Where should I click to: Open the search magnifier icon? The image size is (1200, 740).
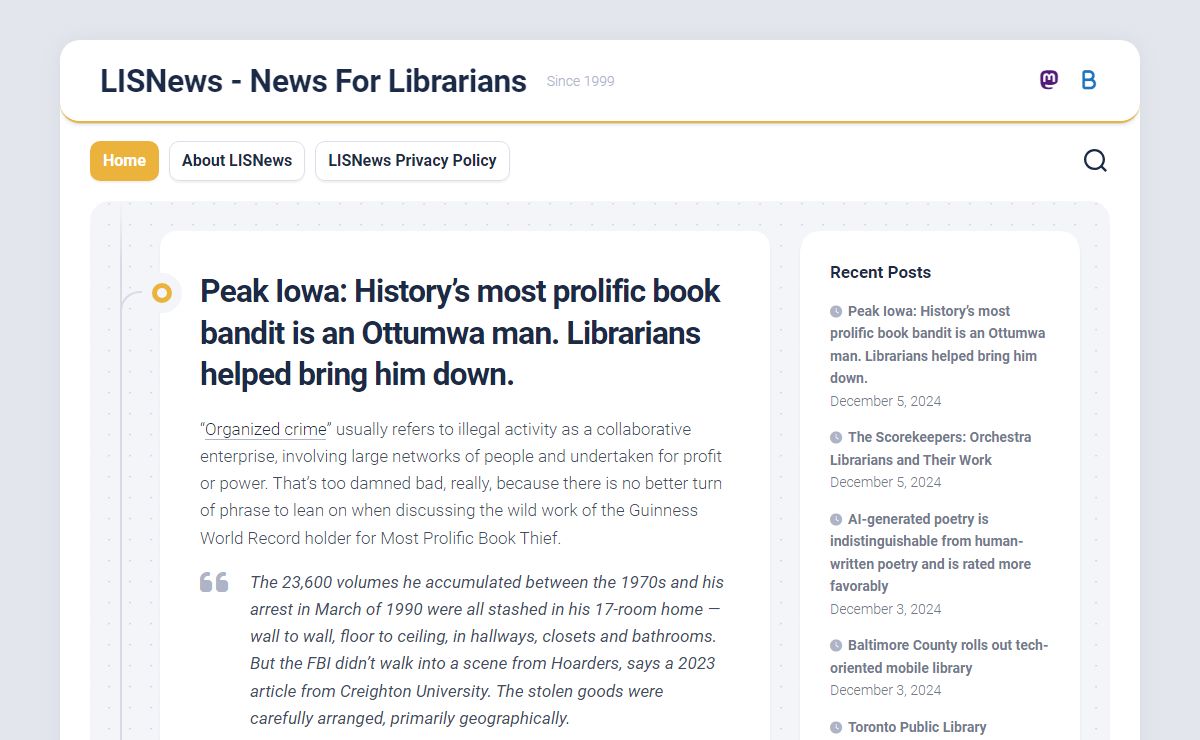1095,160
